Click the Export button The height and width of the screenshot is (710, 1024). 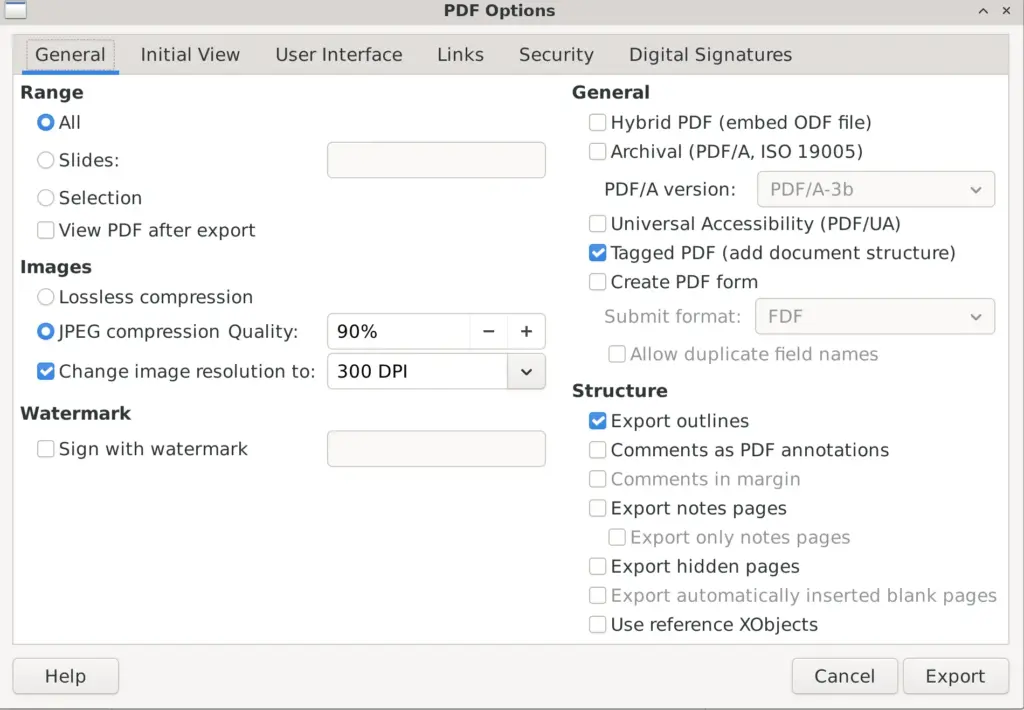coord(955,676)
